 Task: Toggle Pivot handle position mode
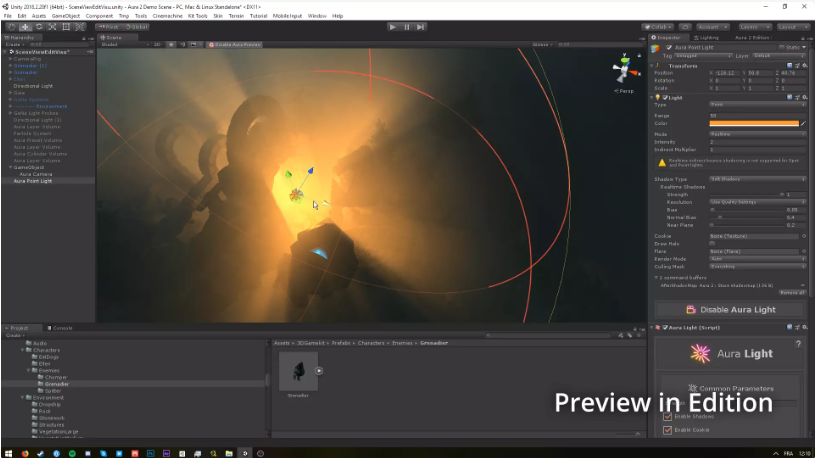pyautogui.click(x=109, y=27)
